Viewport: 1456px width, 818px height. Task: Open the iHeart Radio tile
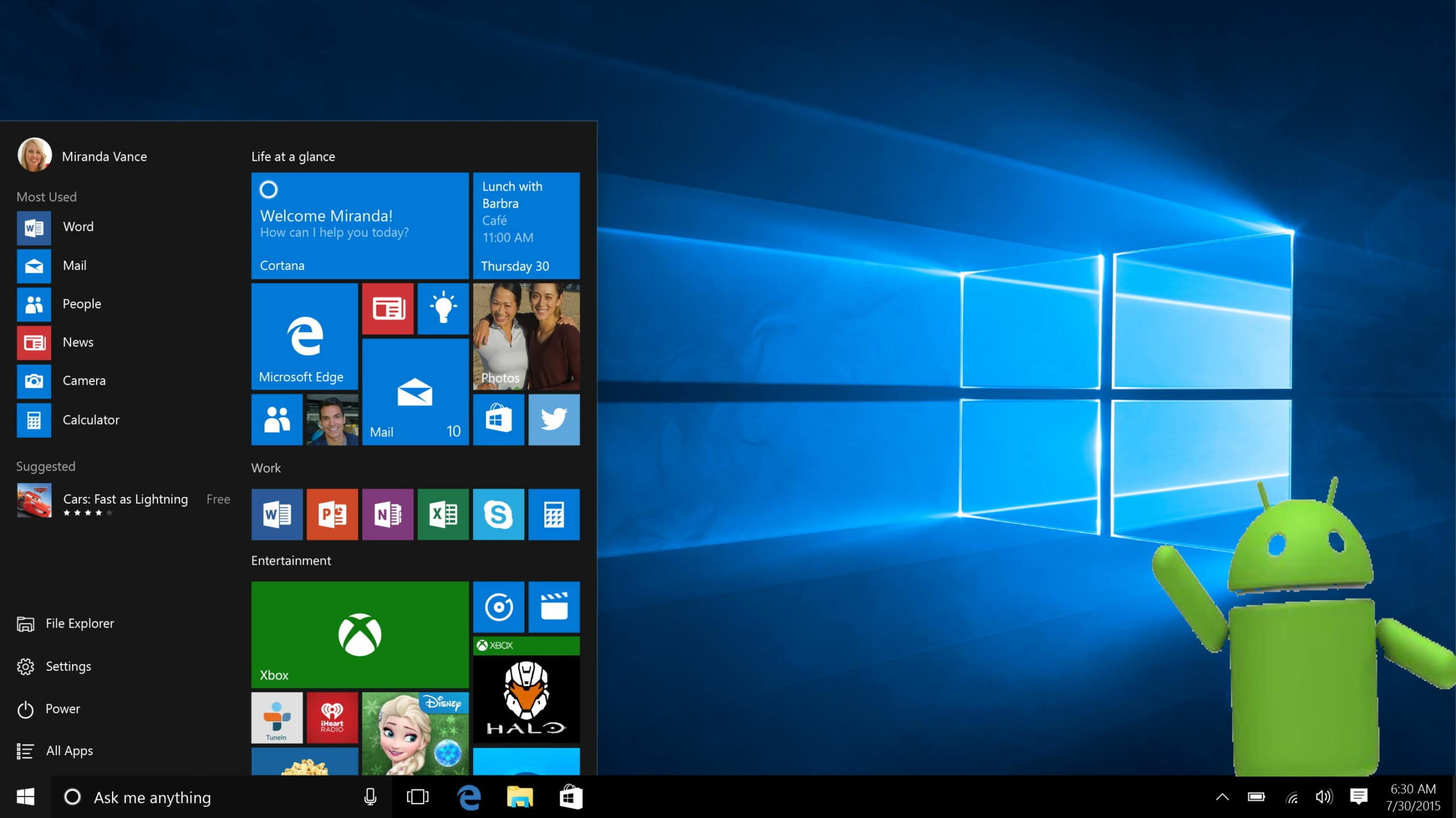[x=333, y=718]
